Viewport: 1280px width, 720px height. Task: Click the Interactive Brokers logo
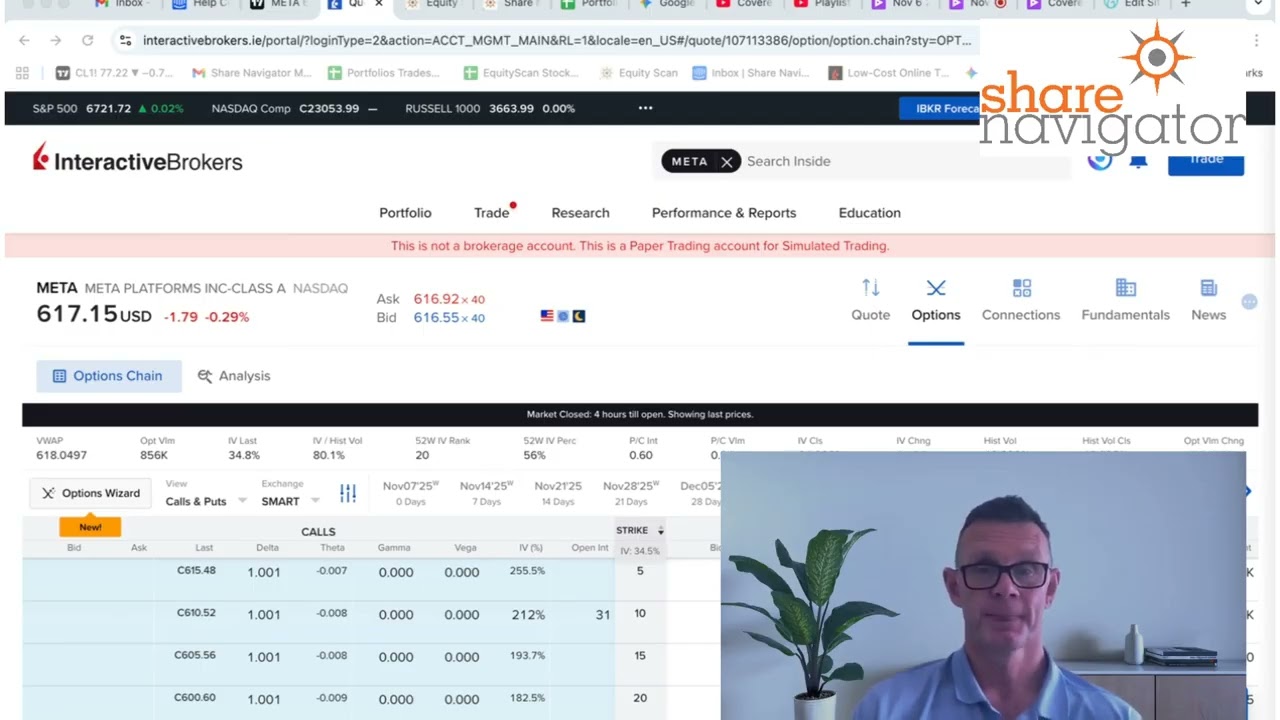point(137,160)
